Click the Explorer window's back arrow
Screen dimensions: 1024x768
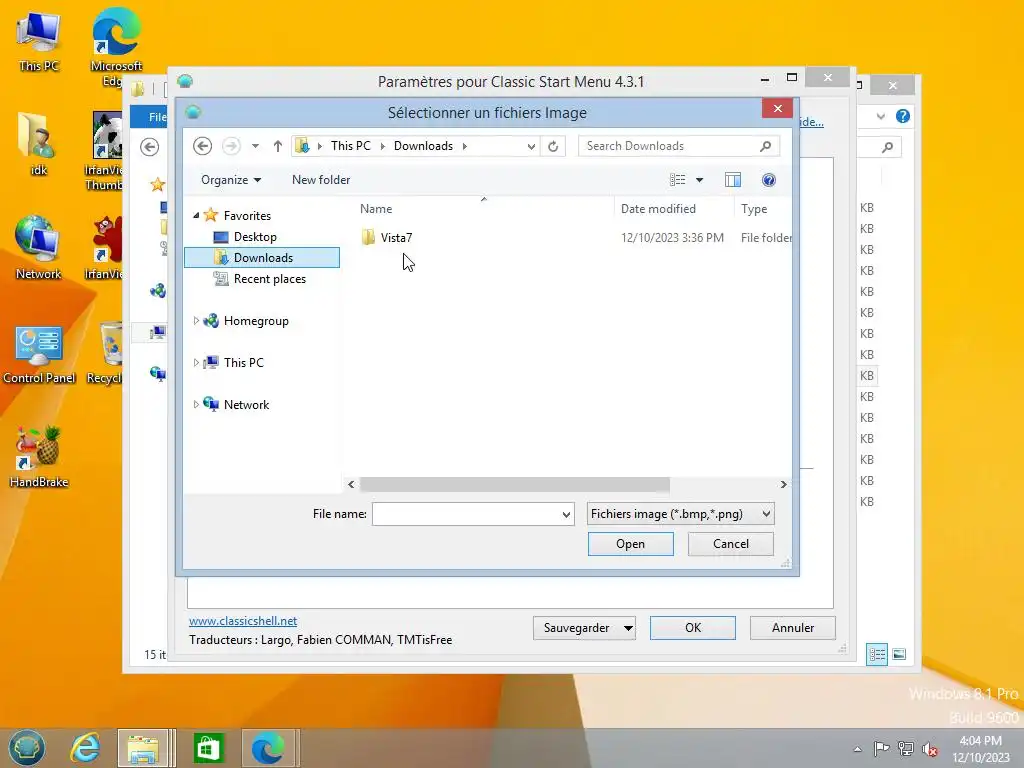(x=150, y=147)
